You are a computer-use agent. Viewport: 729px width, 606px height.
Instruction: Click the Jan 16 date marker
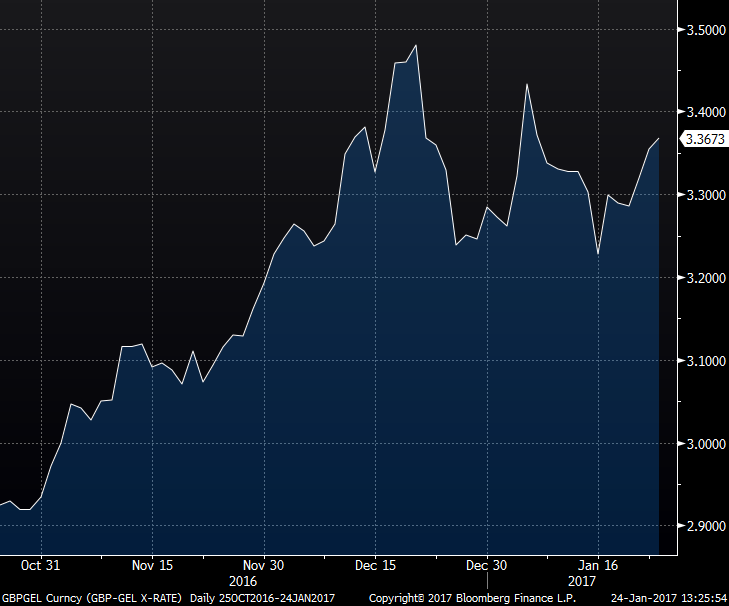coord(598,564)
